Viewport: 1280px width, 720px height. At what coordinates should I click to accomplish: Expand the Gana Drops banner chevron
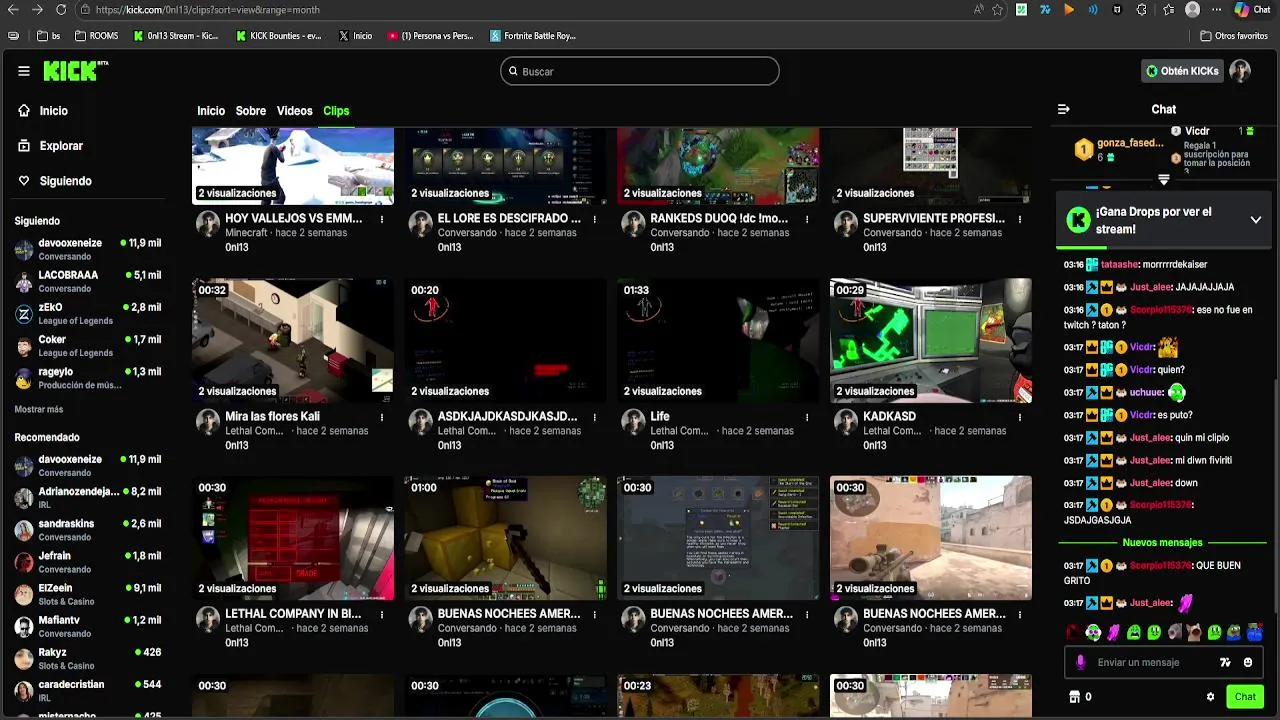coord(1256,220)
